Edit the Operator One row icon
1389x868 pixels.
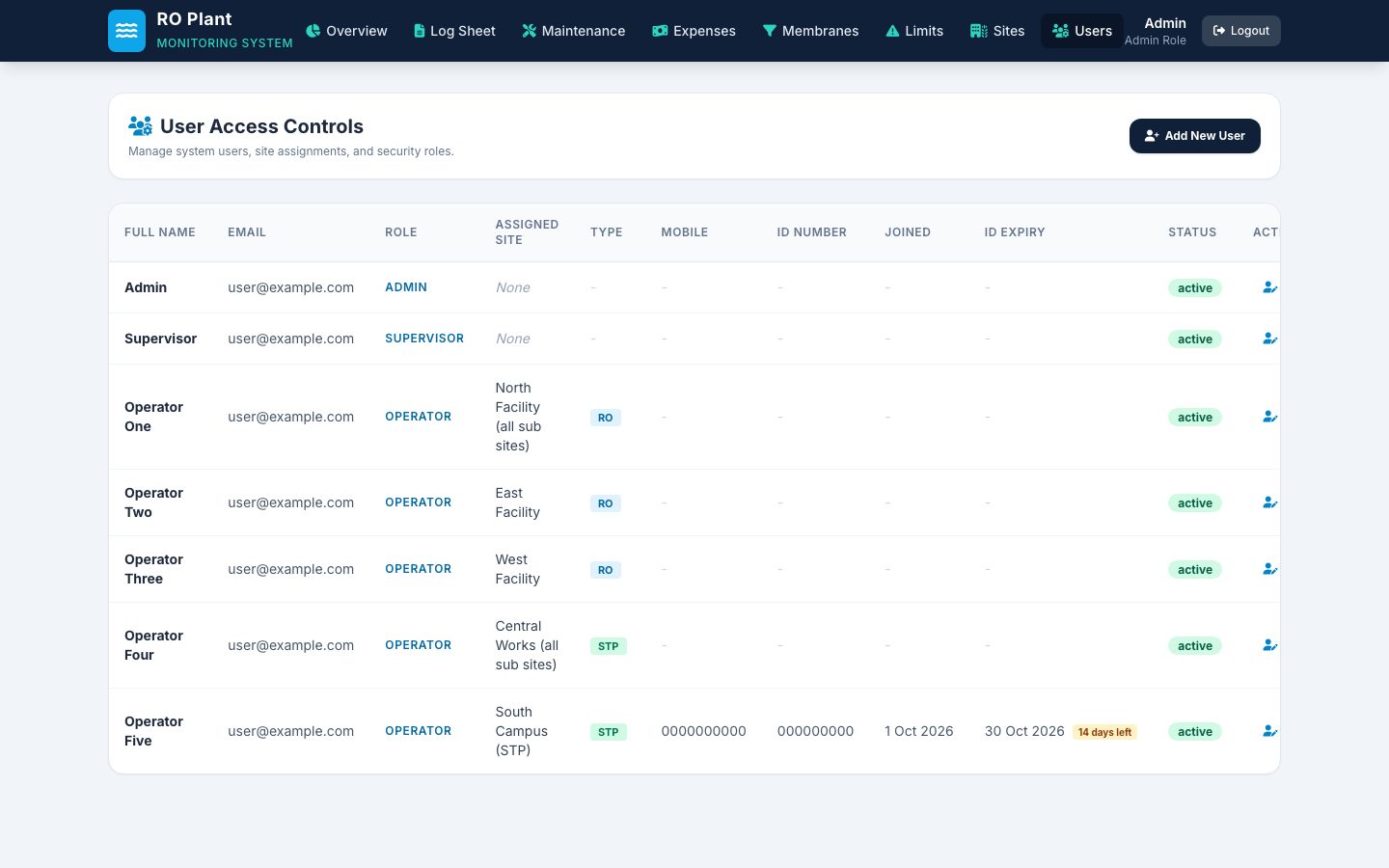pos(1269,417)
